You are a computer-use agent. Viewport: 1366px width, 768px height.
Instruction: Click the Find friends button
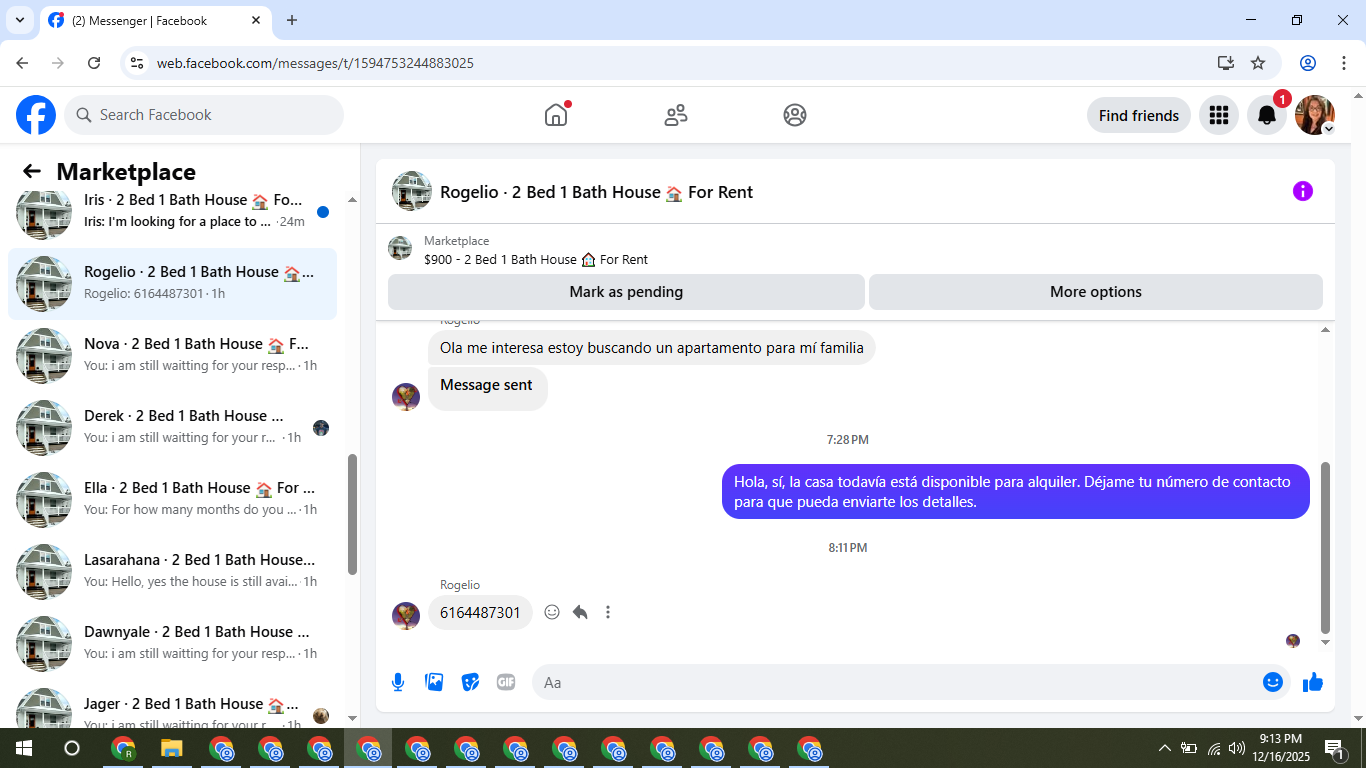(x=1139, y=115)
